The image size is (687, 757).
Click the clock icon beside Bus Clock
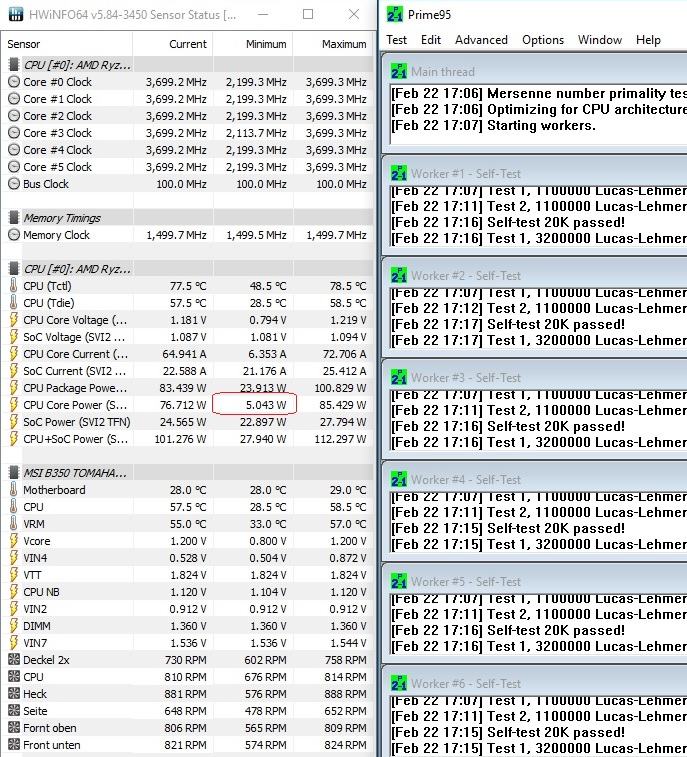click(x=14, y=184)
